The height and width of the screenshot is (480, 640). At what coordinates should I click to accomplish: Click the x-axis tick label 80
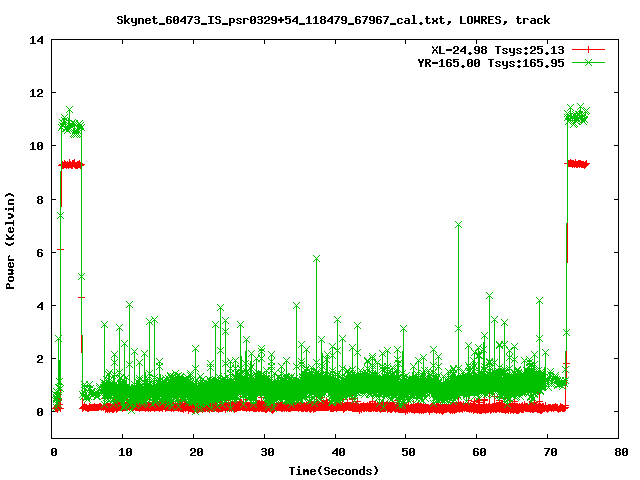tap(621, 452)
